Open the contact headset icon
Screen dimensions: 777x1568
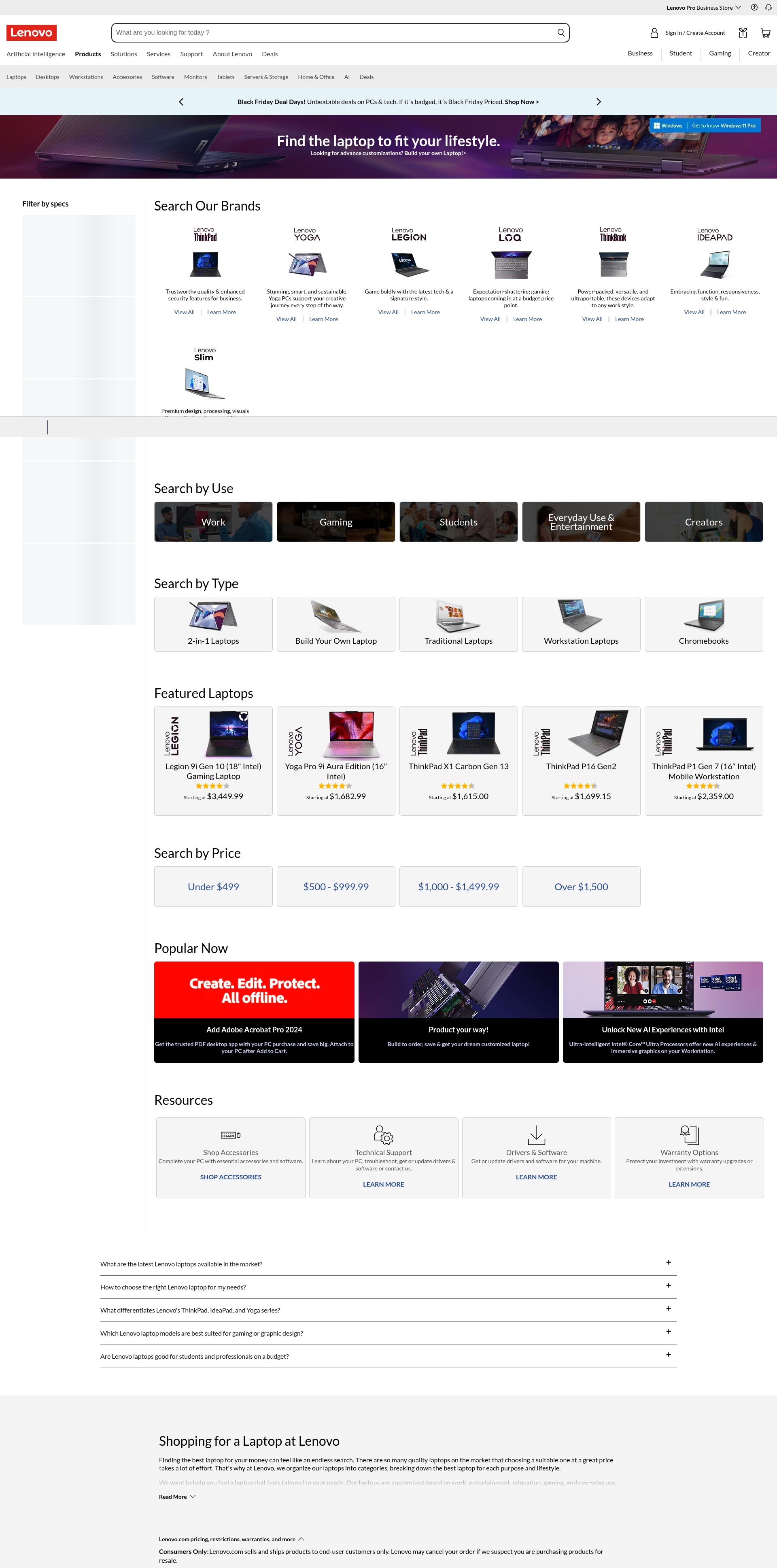[769, 7]
